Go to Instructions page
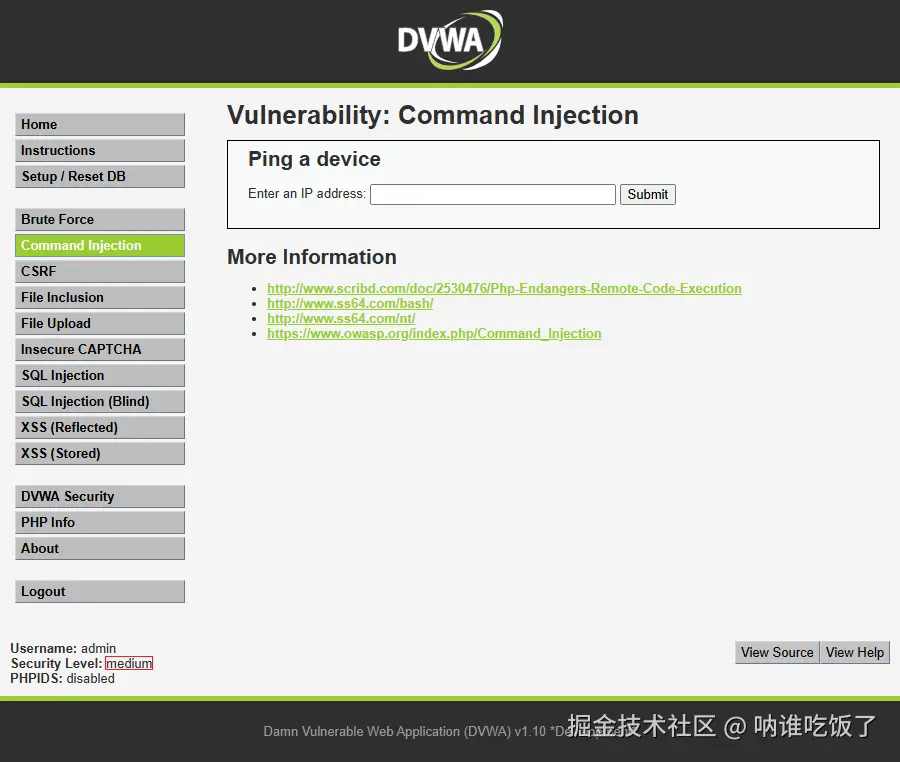The height and width of the screenshot is (762, 900). click(100, 150)
